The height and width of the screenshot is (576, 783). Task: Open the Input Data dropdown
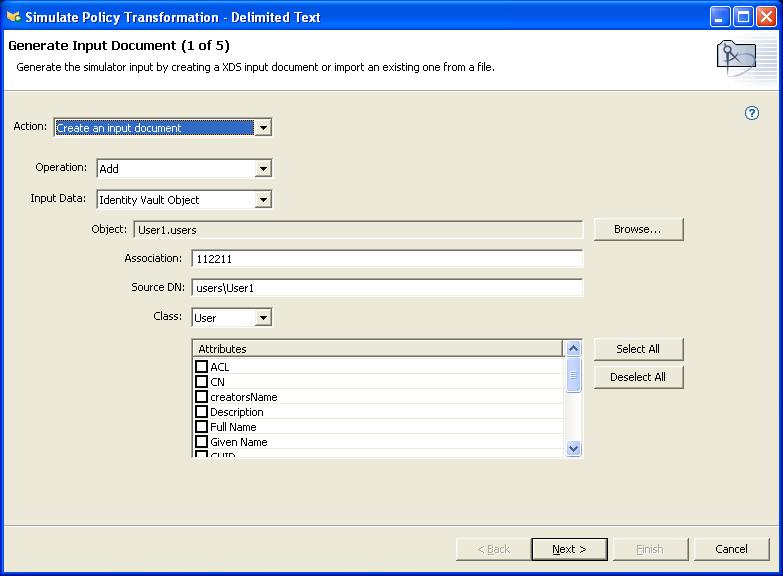click(263, 200)
